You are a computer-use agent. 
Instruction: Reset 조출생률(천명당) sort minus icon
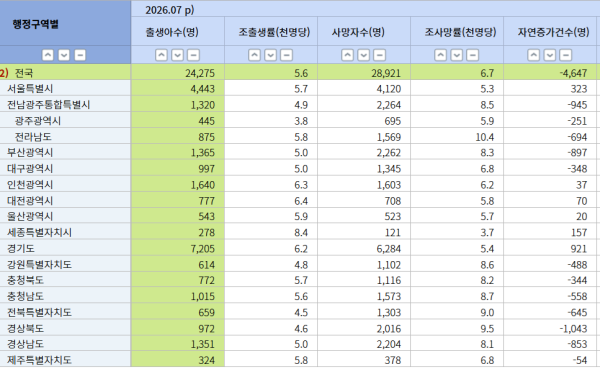[286, 55]
